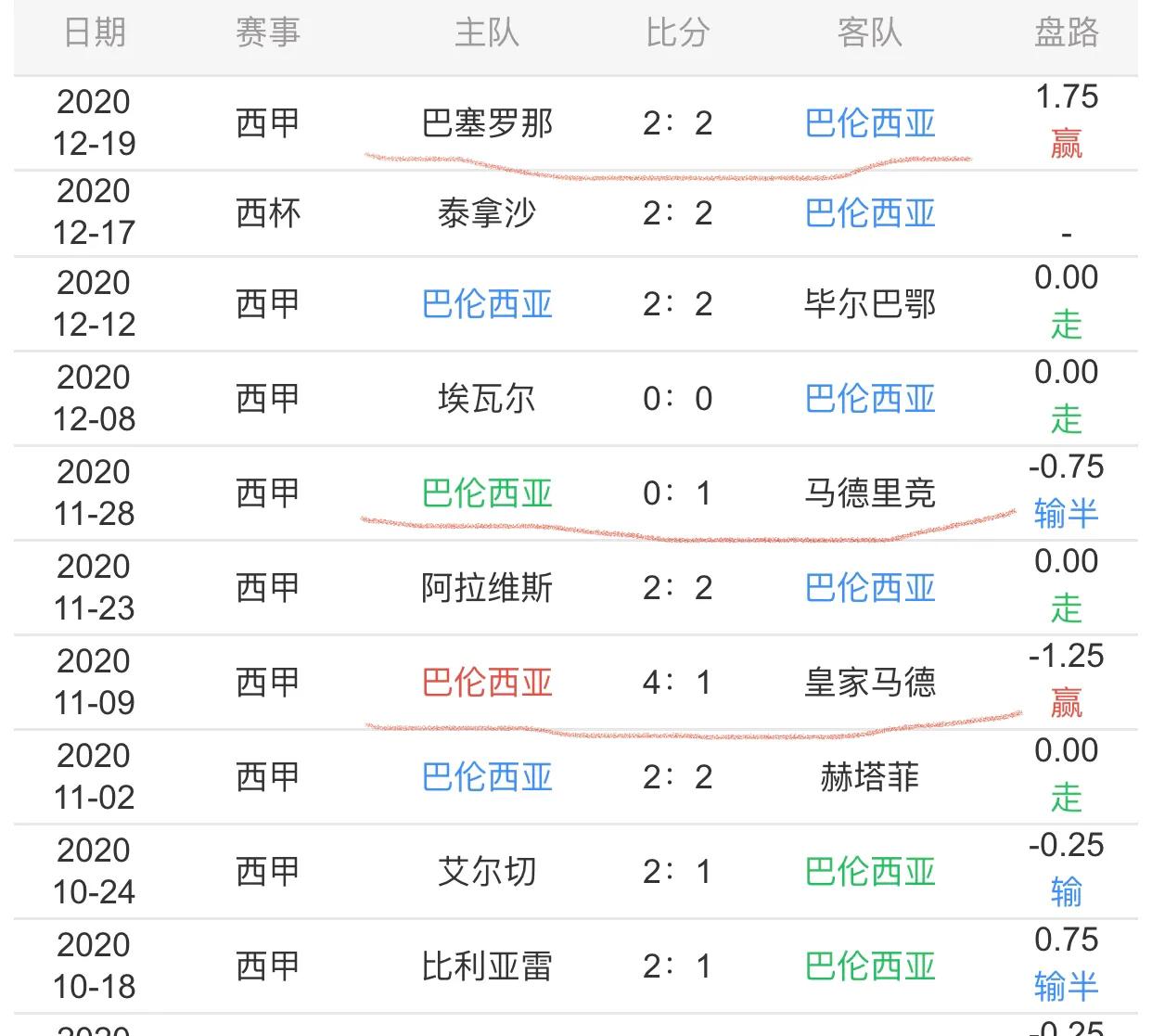Viewport: 1152px width, 1036px height.
Task: Select the 皇家马德 away team entry
Action: pos(870,683)
